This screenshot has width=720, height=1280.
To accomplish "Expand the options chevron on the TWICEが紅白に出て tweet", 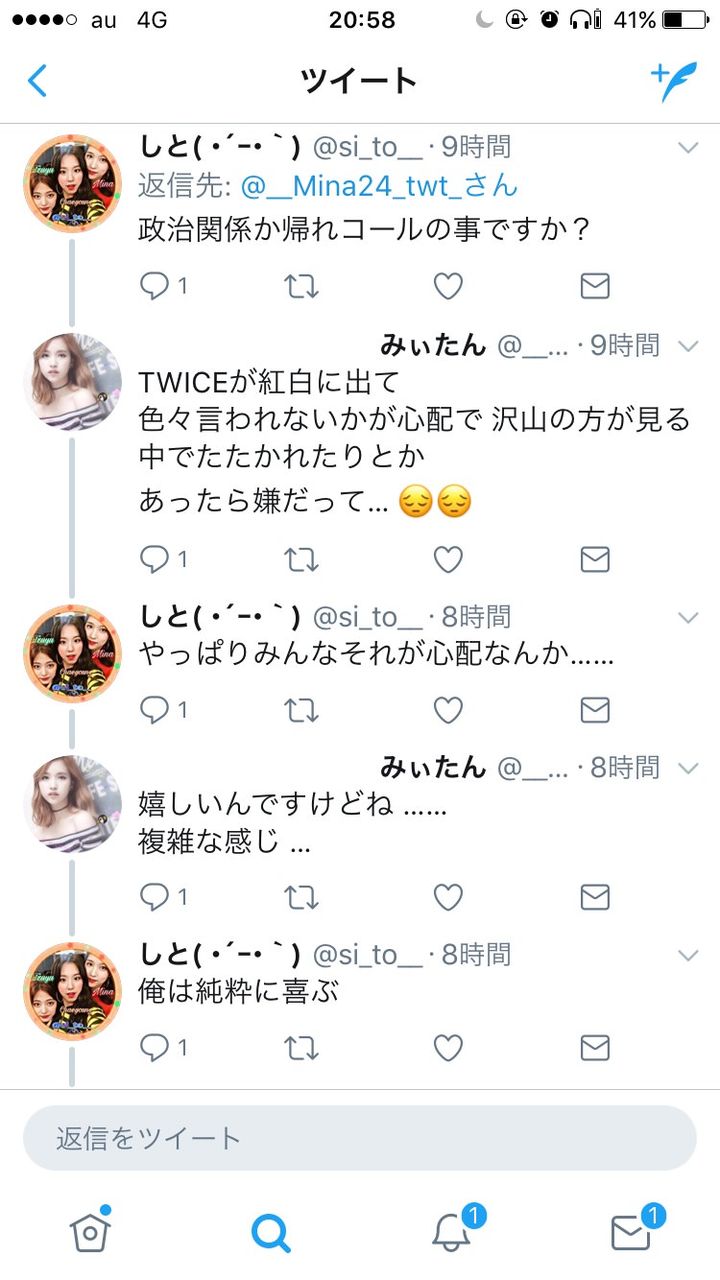I will pos(688,346).
